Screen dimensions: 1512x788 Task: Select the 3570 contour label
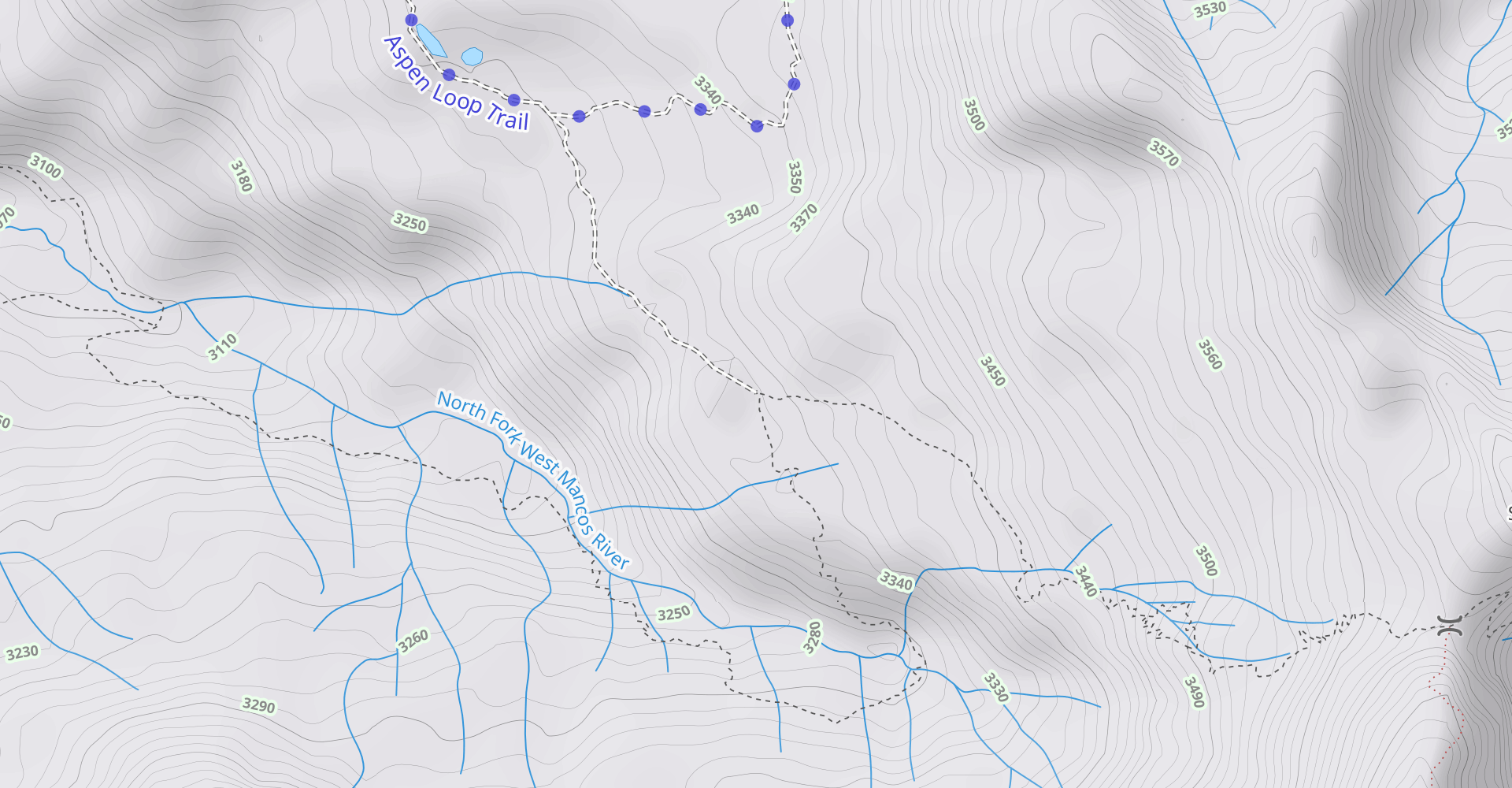point(1164,154)
